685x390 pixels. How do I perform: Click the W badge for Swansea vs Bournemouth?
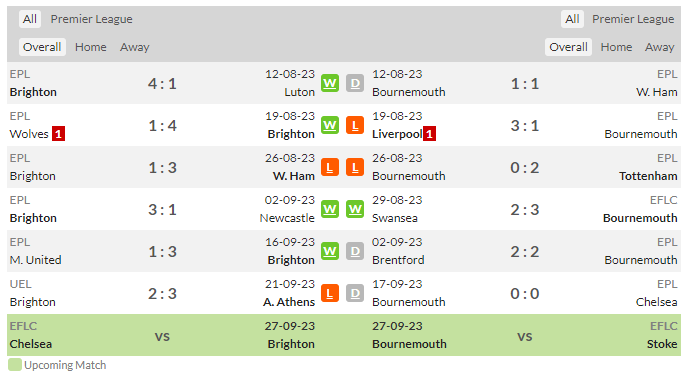355,209
